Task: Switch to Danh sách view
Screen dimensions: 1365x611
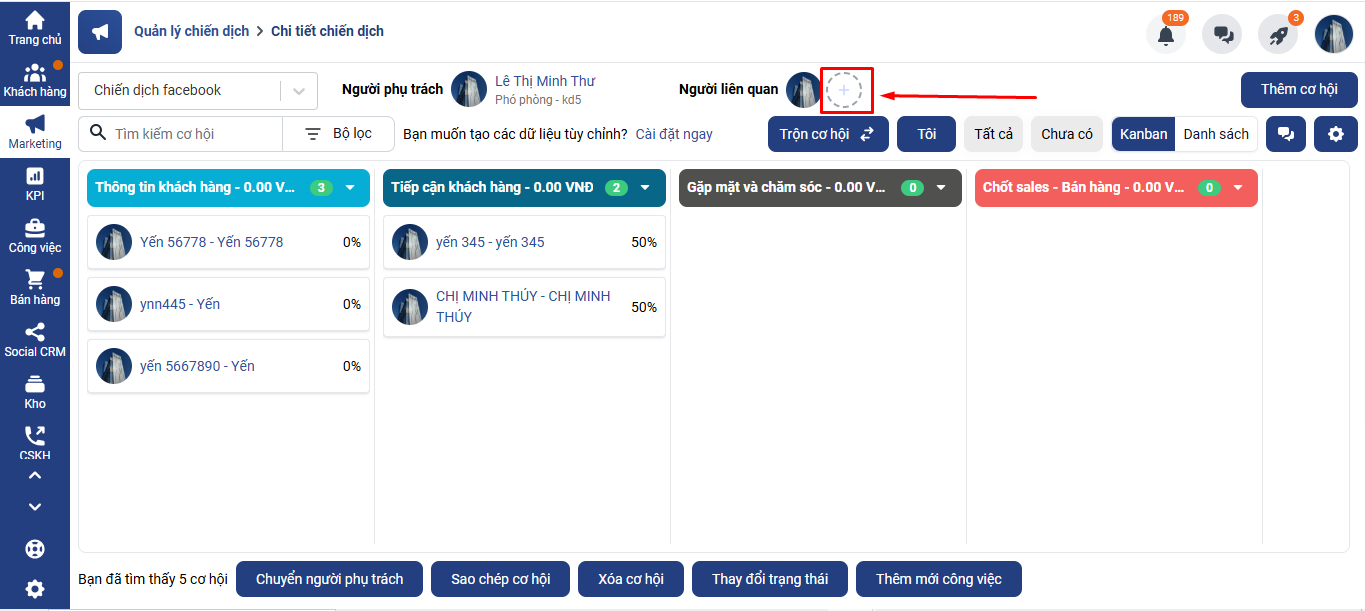Action: click(x=1216, y=134)
